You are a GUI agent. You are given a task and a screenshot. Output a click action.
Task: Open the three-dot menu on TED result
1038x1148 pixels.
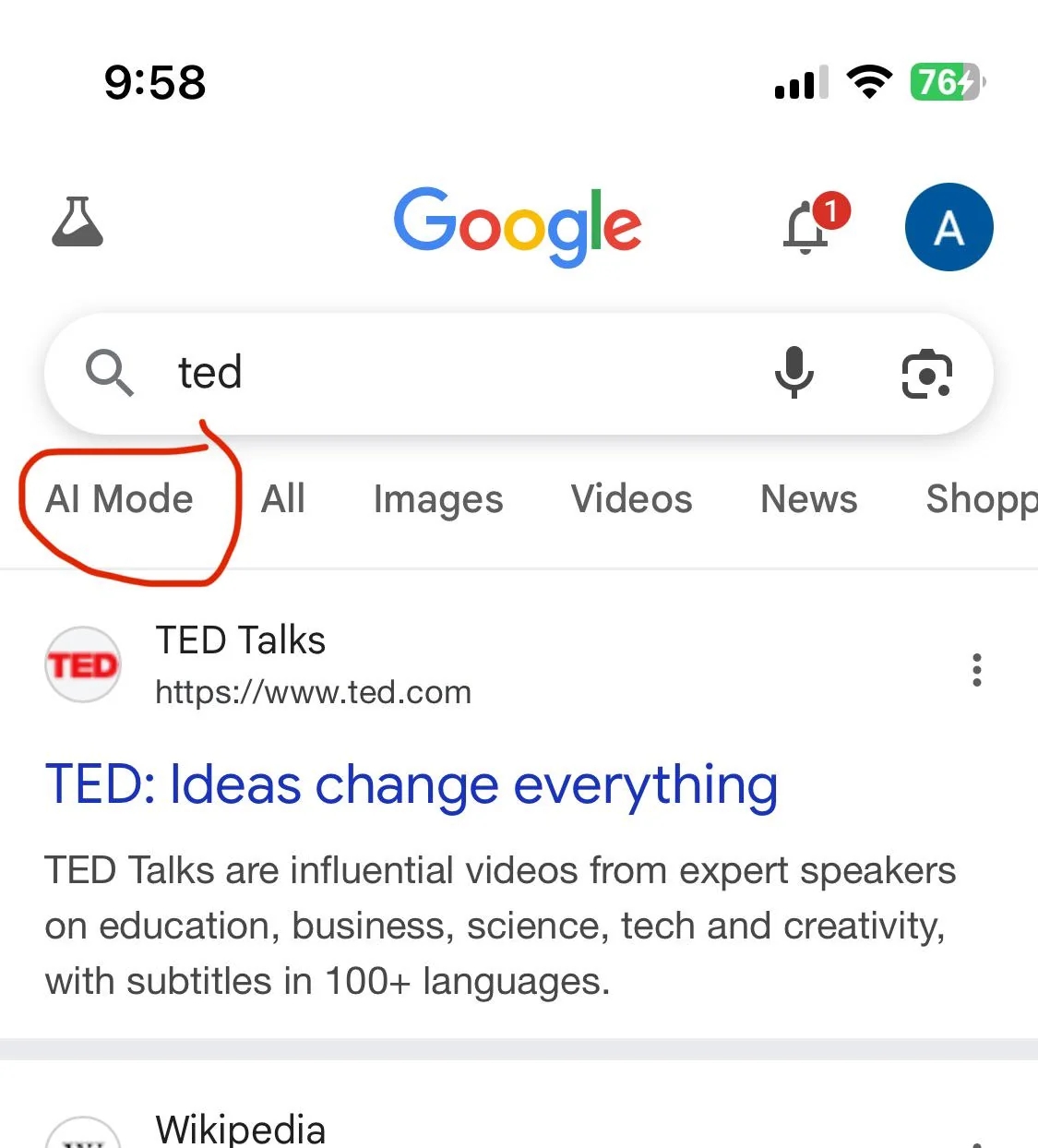point(976,671)
